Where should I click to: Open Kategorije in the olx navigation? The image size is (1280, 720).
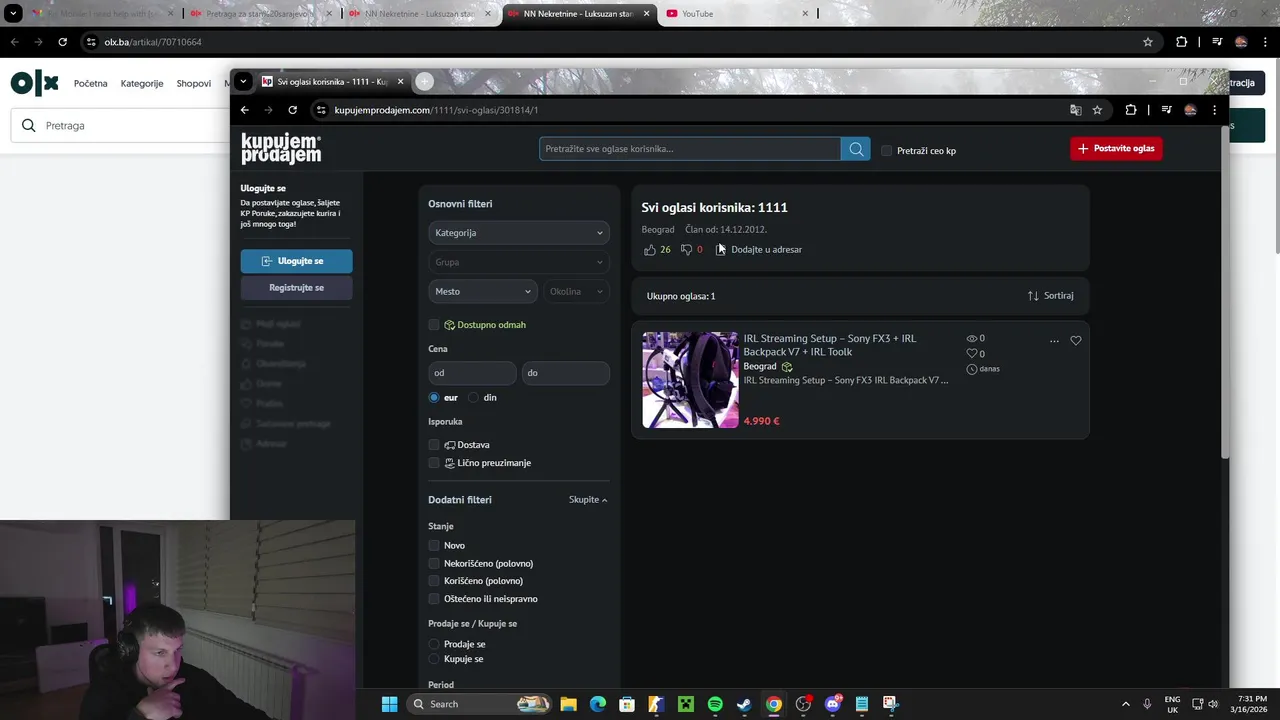coord(142,83)
